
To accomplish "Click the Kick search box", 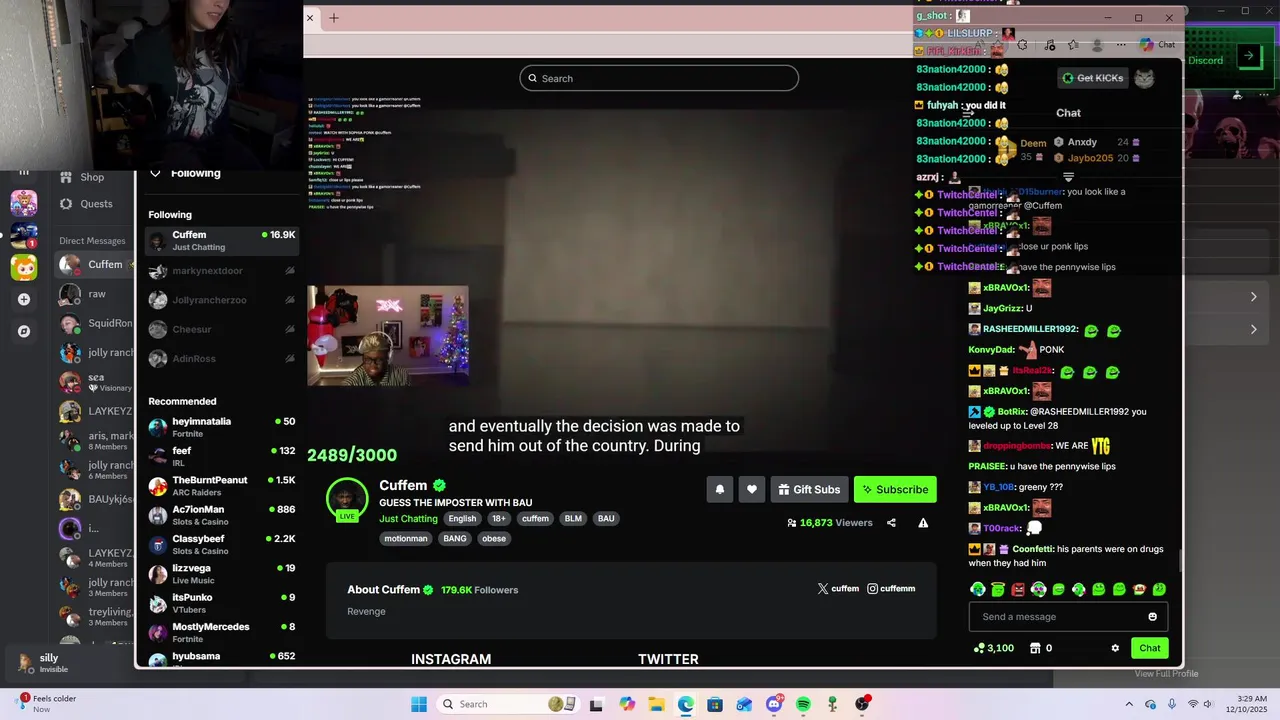I will [659, 78].
